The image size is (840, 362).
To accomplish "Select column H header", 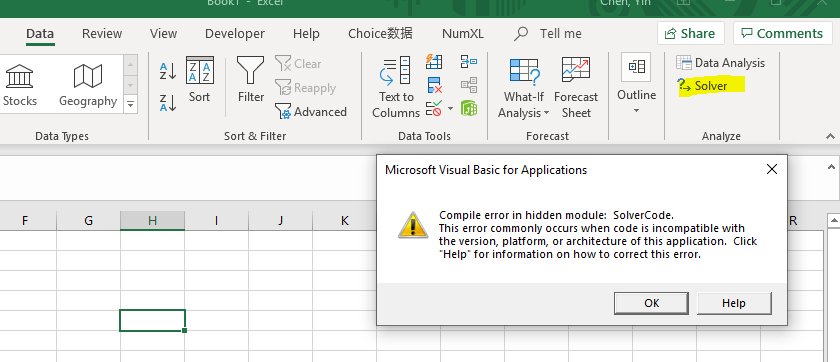I will point(152,221).
